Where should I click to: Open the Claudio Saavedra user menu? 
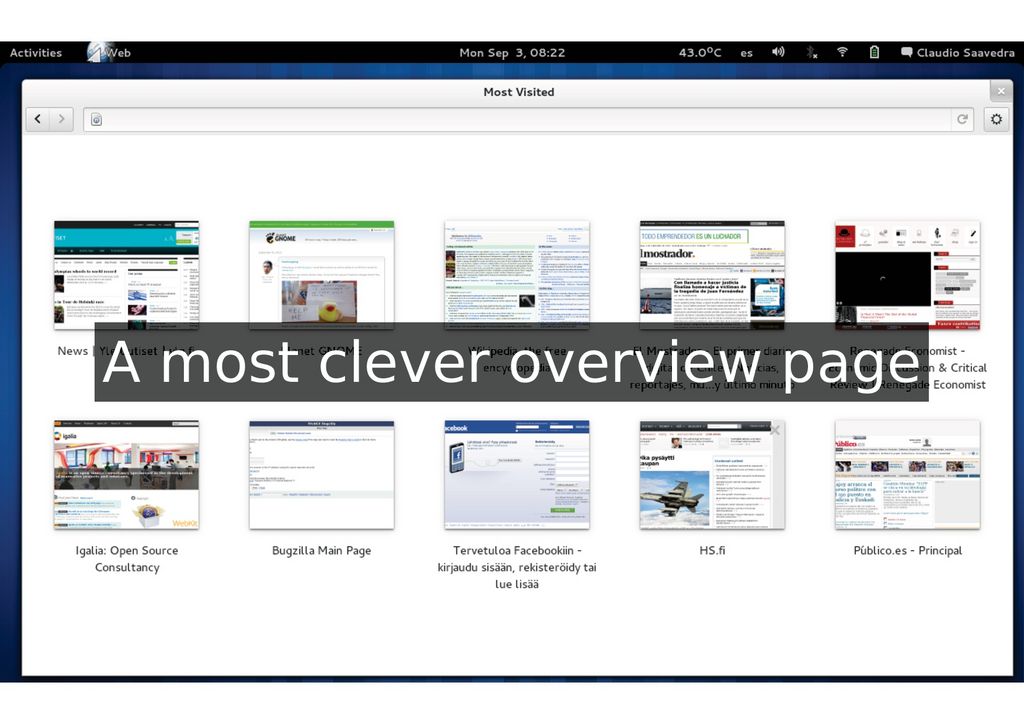point(958,53)
